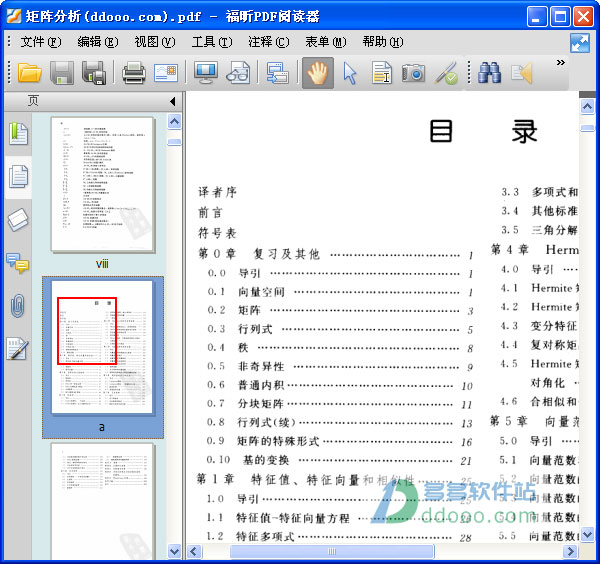Expand more toolbar items with the chevron

(x=561, y=62)
